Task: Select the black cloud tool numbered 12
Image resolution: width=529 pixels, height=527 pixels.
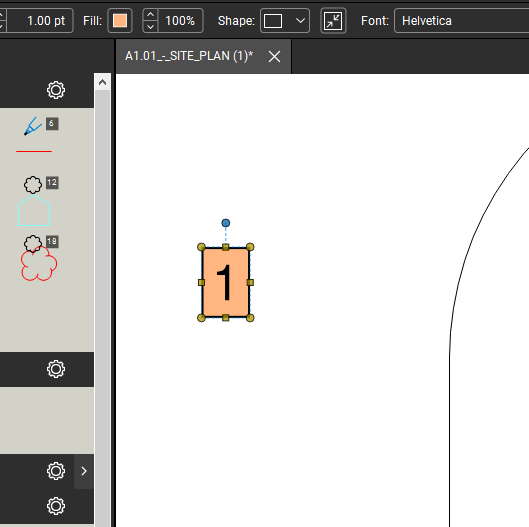Action: pyautogui.click(x=33, y=185)
